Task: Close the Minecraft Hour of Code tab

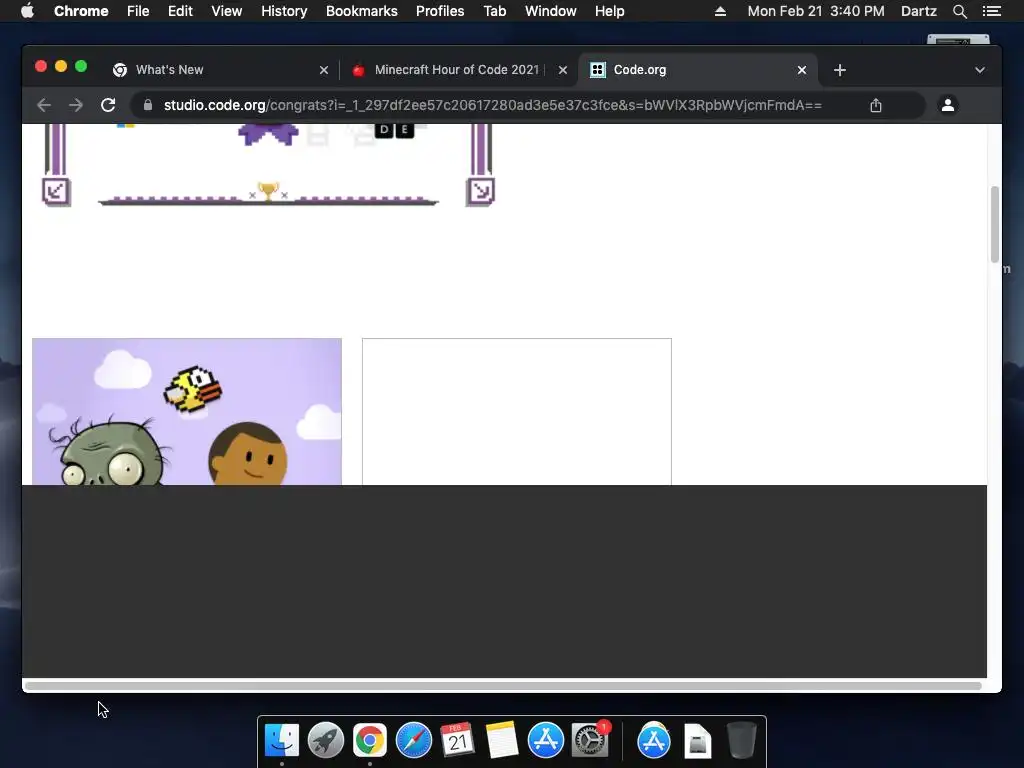Action: coord(563,70)
